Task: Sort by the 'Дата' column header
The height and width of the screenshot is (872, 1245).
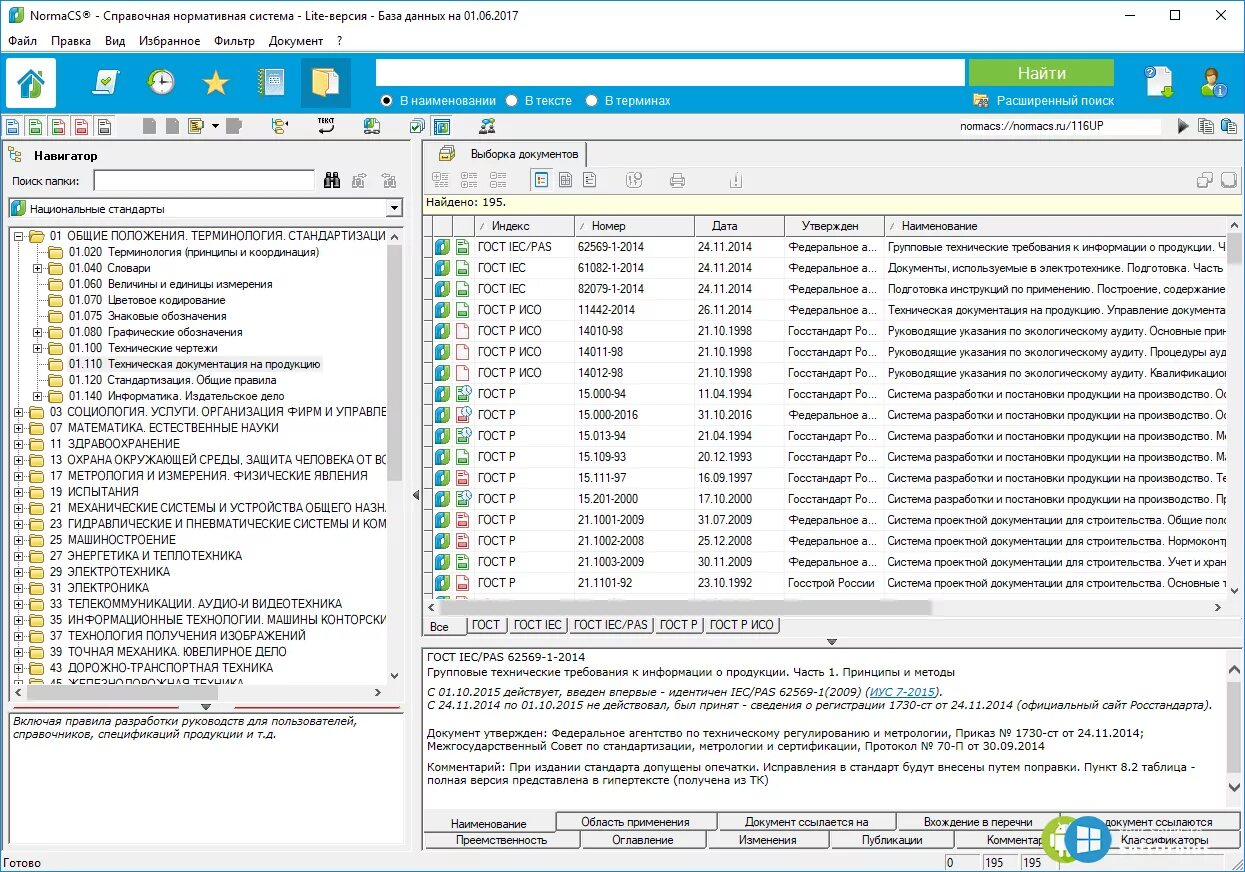Action: click(739, 226)
